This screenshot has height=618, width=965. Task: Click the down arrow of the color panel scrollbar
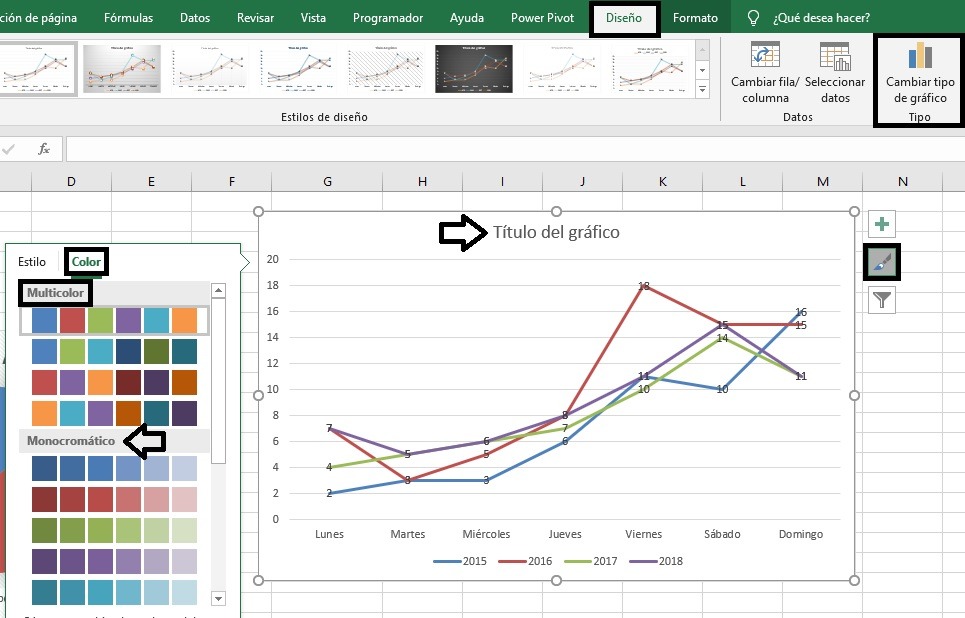(218, 597)
